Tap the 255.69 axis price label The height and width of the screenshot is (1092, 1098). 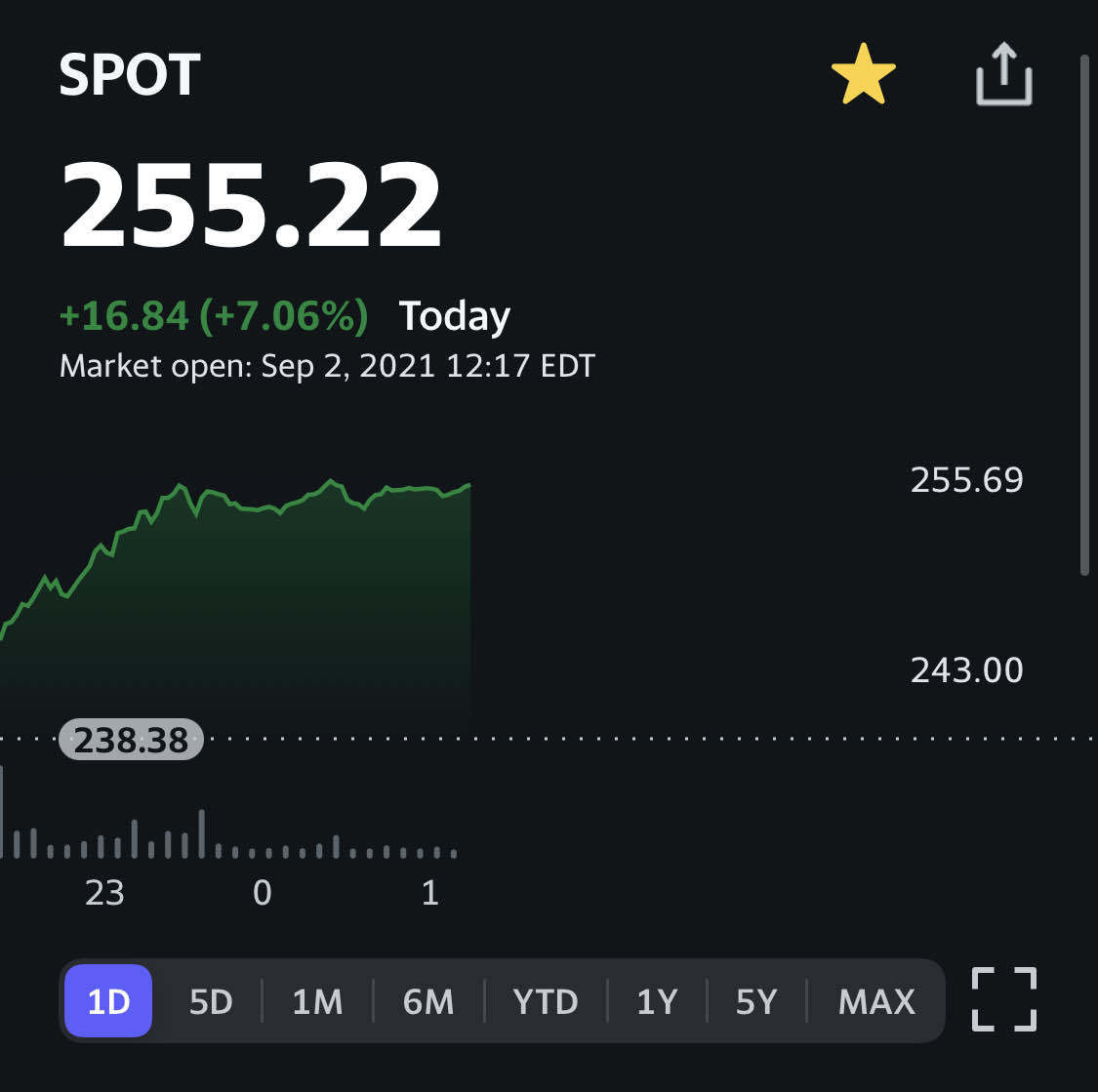(x=966, y=479)
